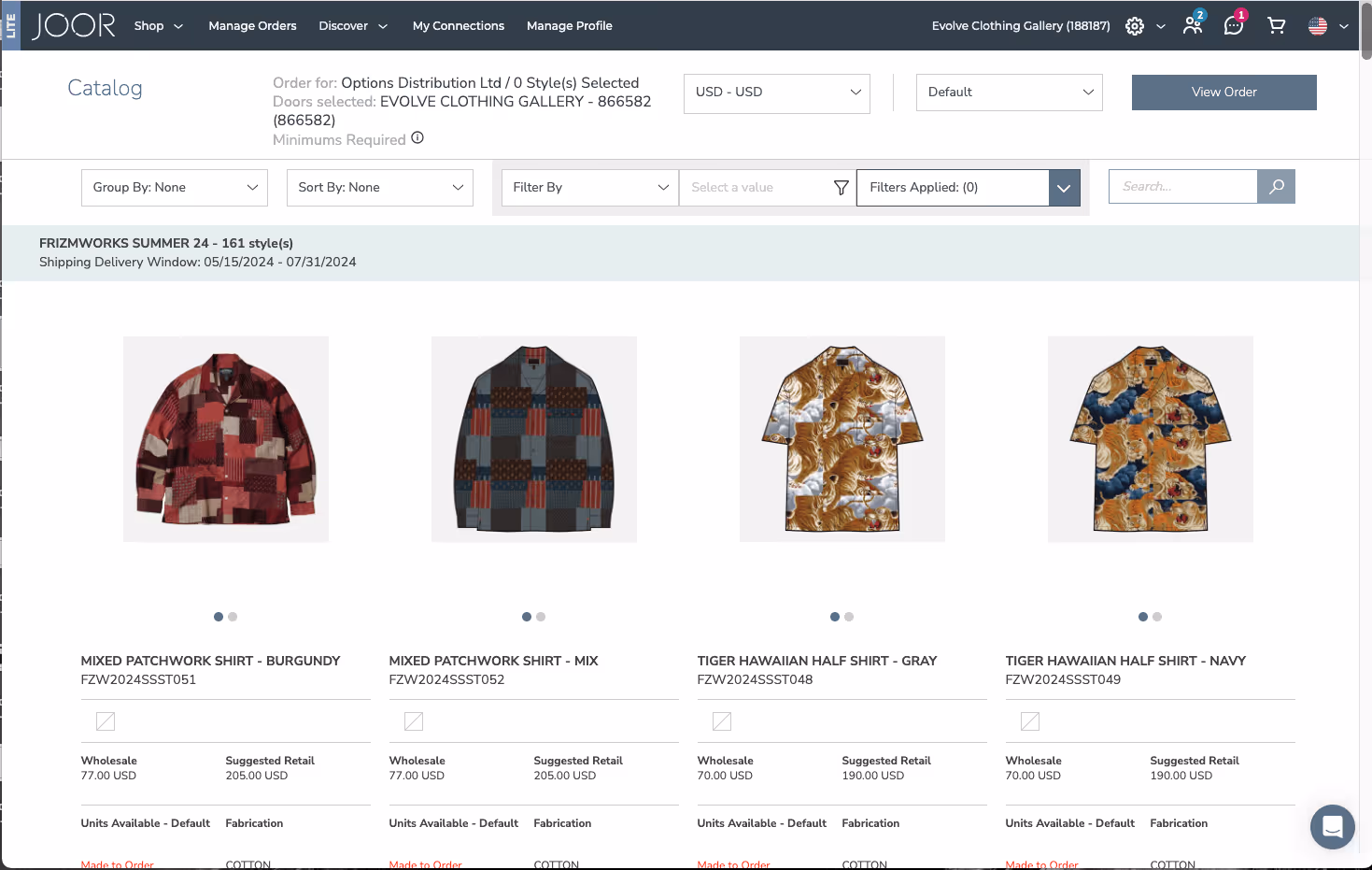This screenshot has height=870, width=1372.
Task: Select the color swatch for Mixed Patchwork Shirt Mix
Action: [414, 721]
